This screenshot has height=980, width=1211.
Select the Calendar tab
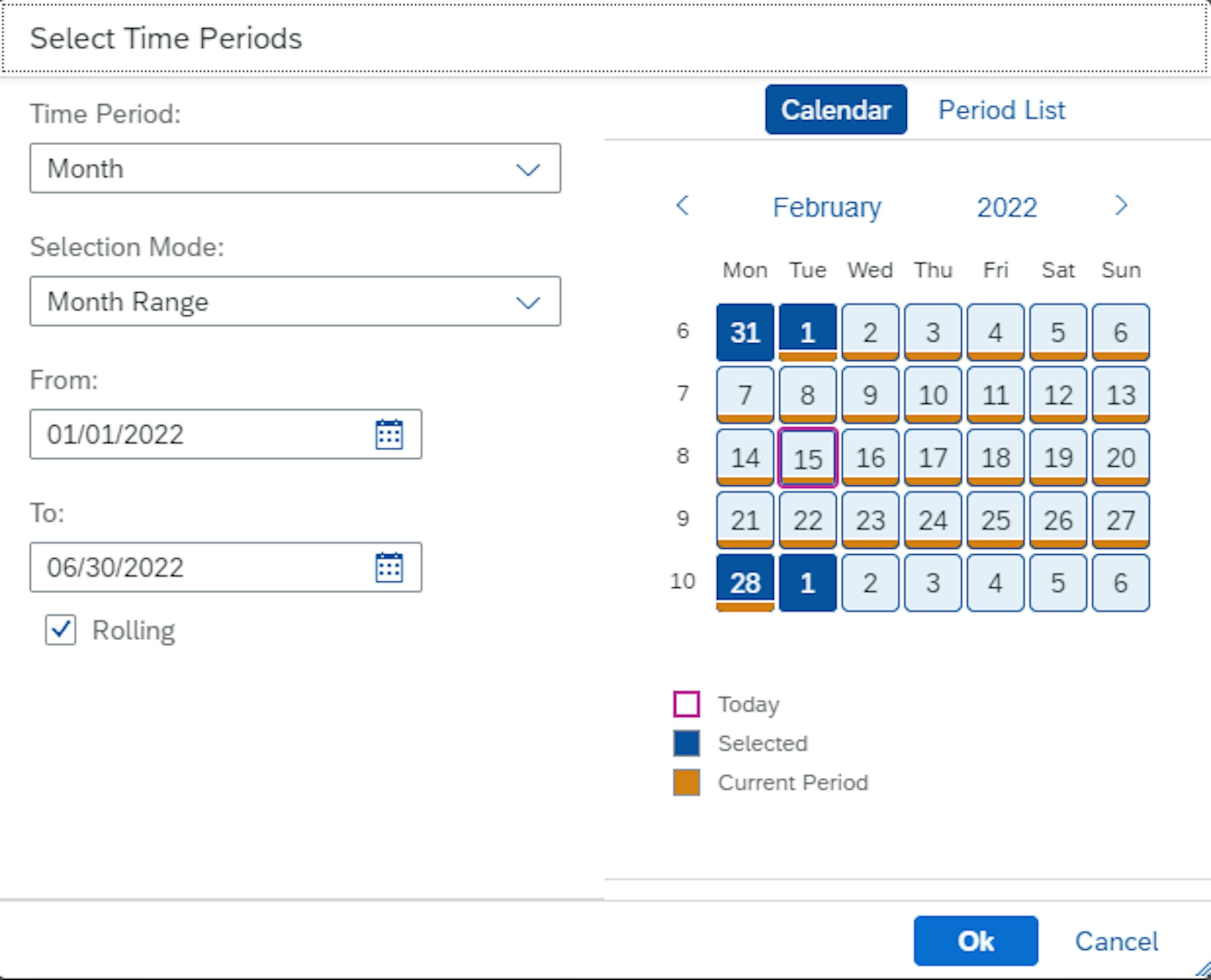click(x=836, y=110)
